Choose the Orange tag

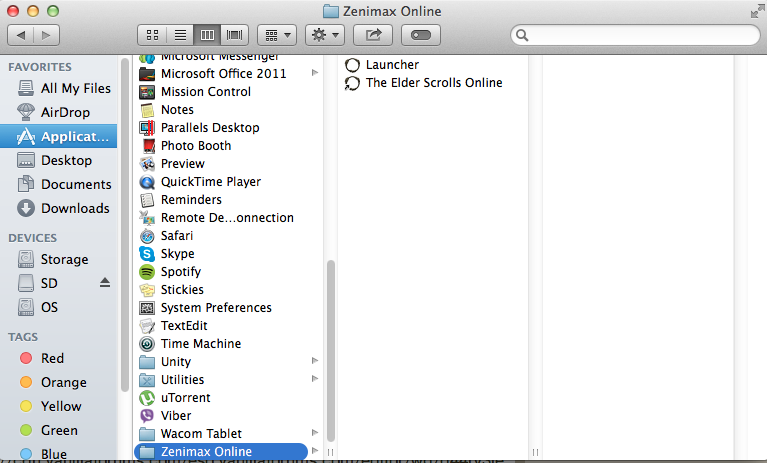[59, 382]
